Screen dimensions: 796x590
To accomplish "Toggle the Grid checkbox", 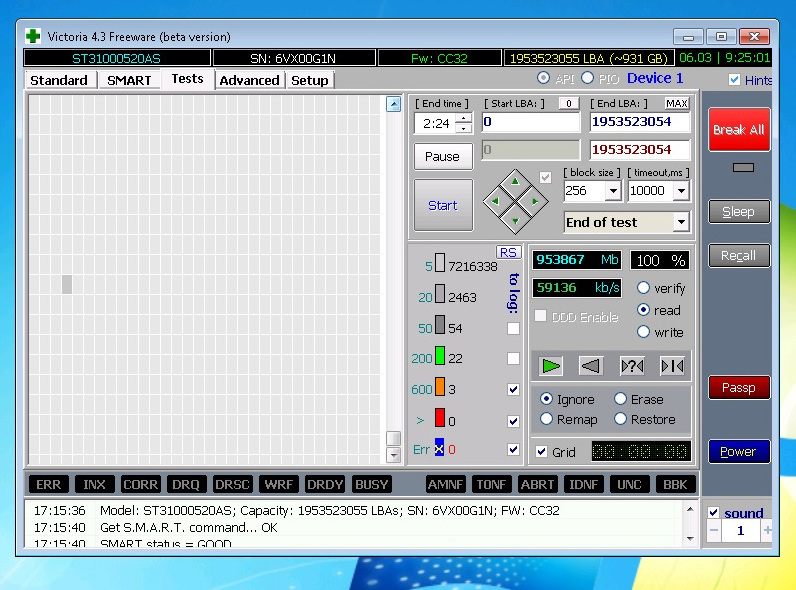I will click(x=542, y=452).
